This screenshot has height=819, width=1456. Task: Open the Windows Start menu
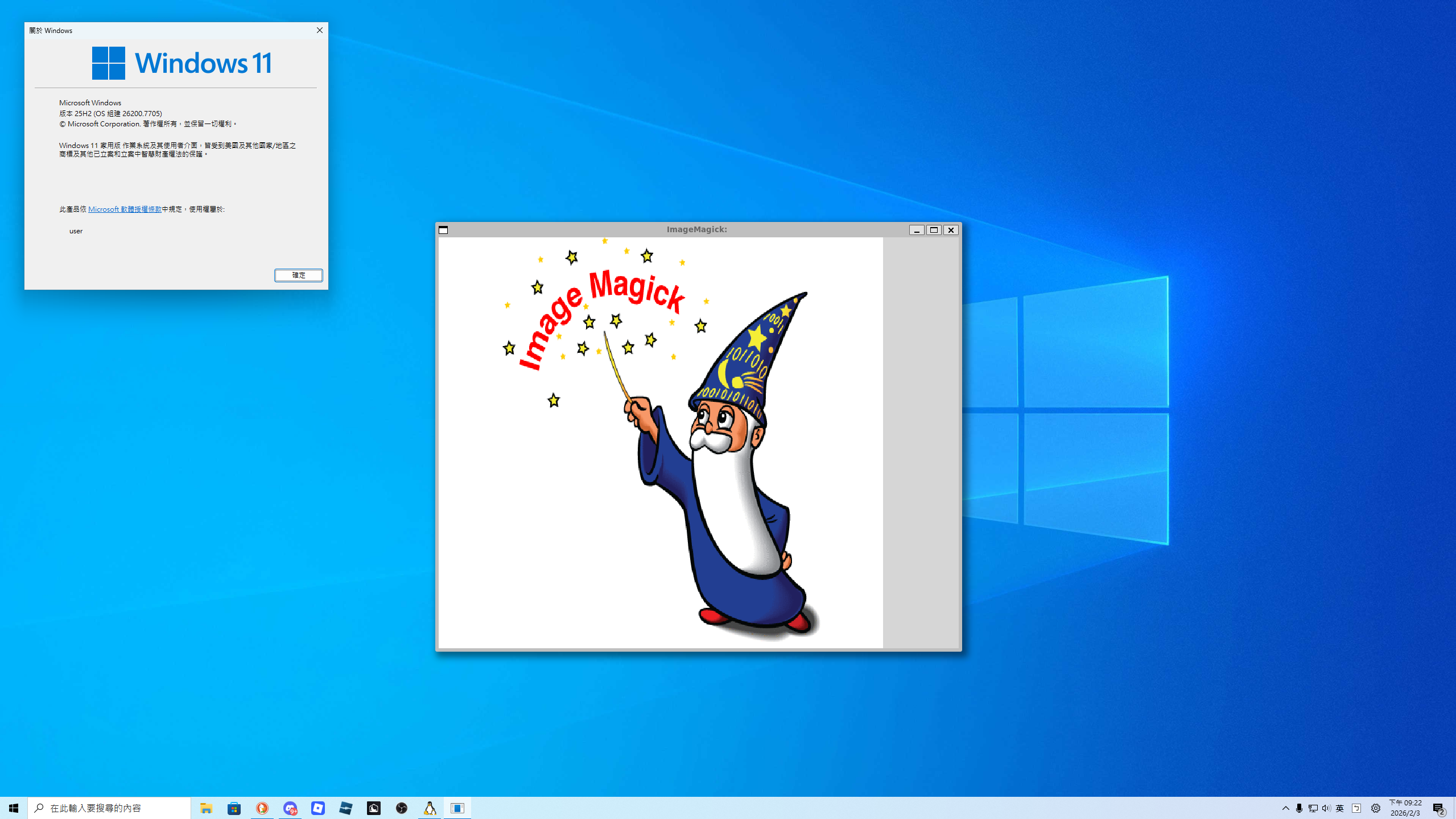(x=14, y=808)
